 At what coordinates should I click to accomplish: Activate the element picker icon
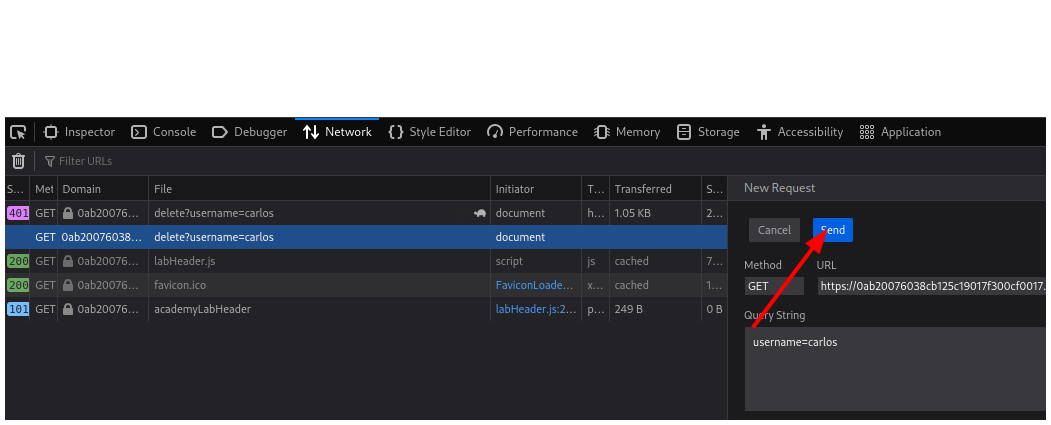point(18,132)
